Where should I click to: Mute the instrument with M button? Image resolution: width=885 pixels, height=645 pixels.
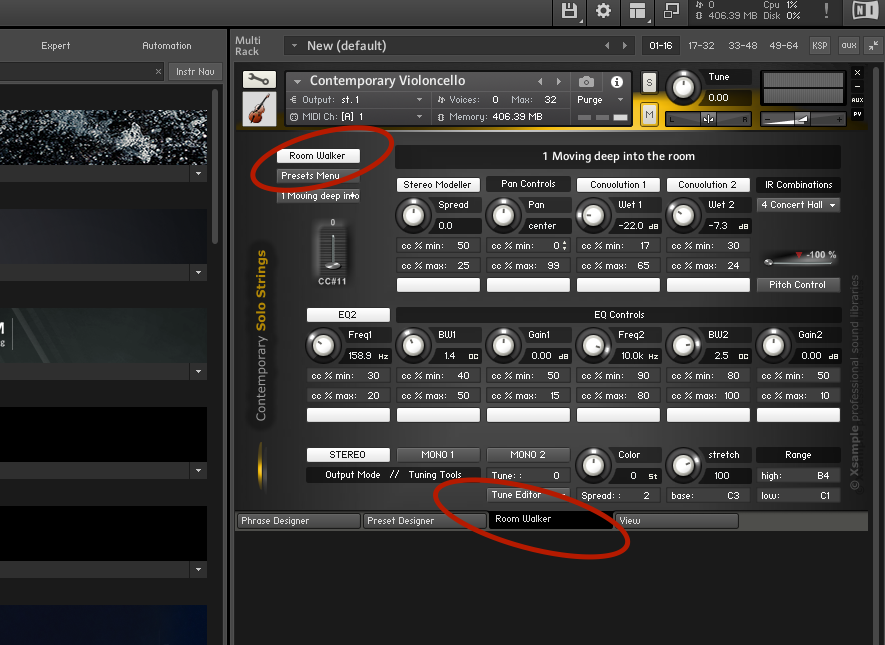(649, 115)
